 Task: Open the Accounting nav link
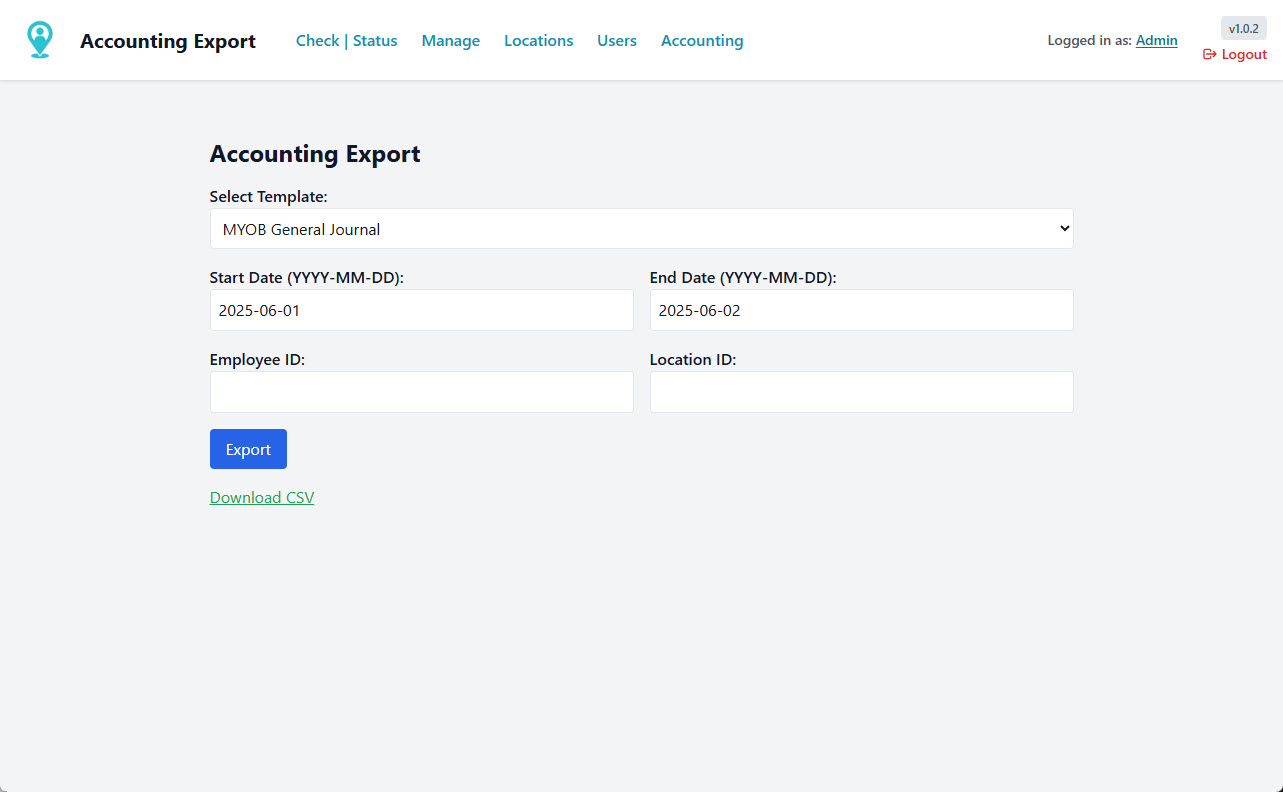[702, 41]
